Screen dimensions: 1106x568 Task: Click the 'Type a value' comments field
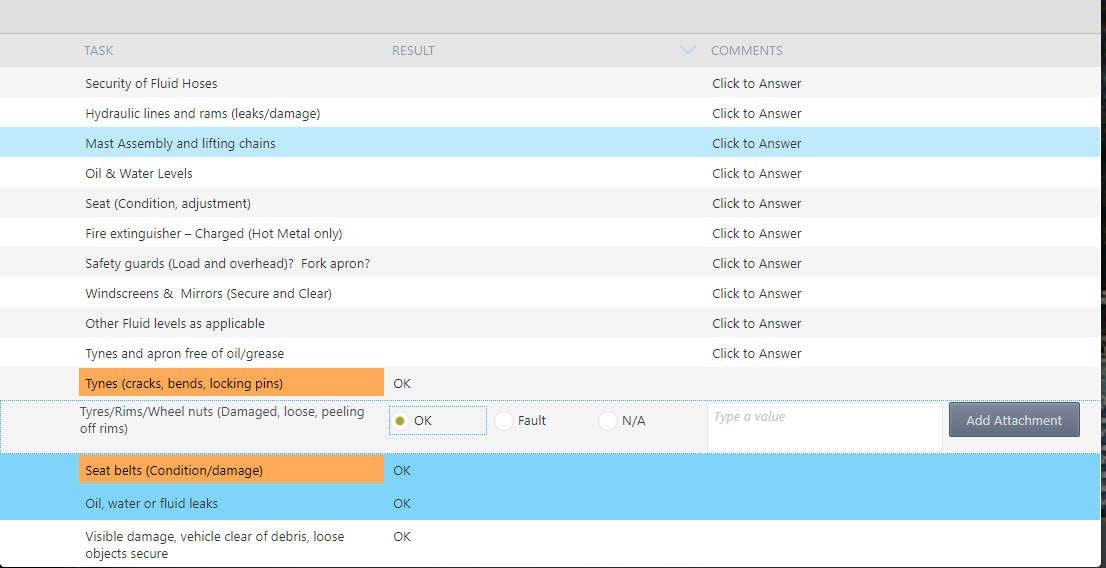point(825,426)
